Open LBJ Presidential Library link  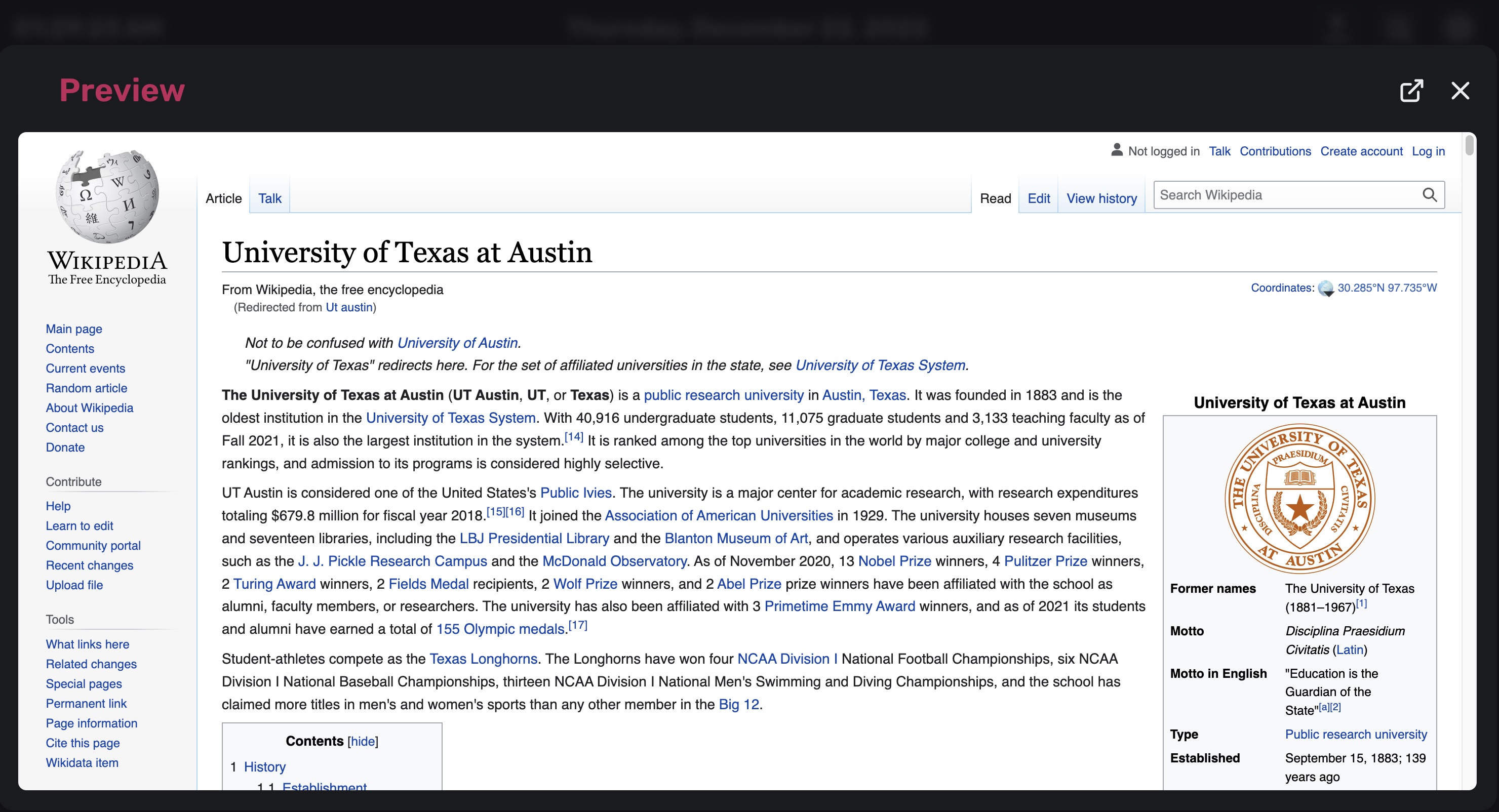coord(534,538)
